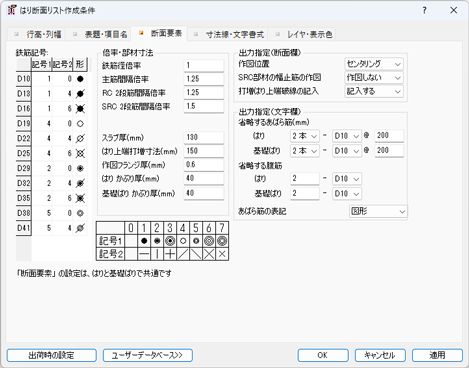Click the 鉄筋径倍率 input field

tap(204, 66)
